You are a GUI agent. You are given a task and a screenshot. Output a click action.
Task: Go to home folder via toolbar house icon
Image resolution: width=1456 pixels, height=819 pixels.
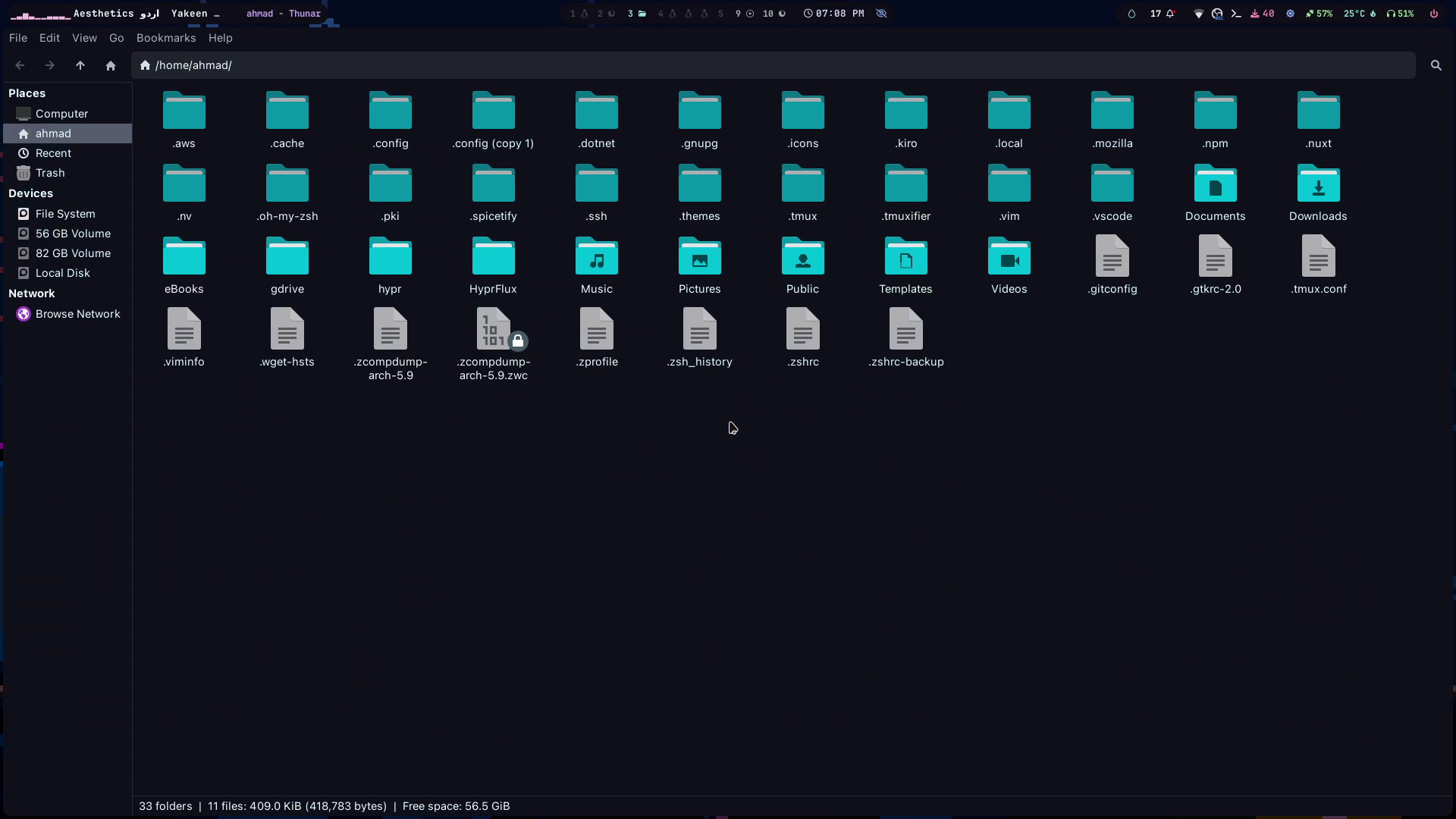click(111, 65)
